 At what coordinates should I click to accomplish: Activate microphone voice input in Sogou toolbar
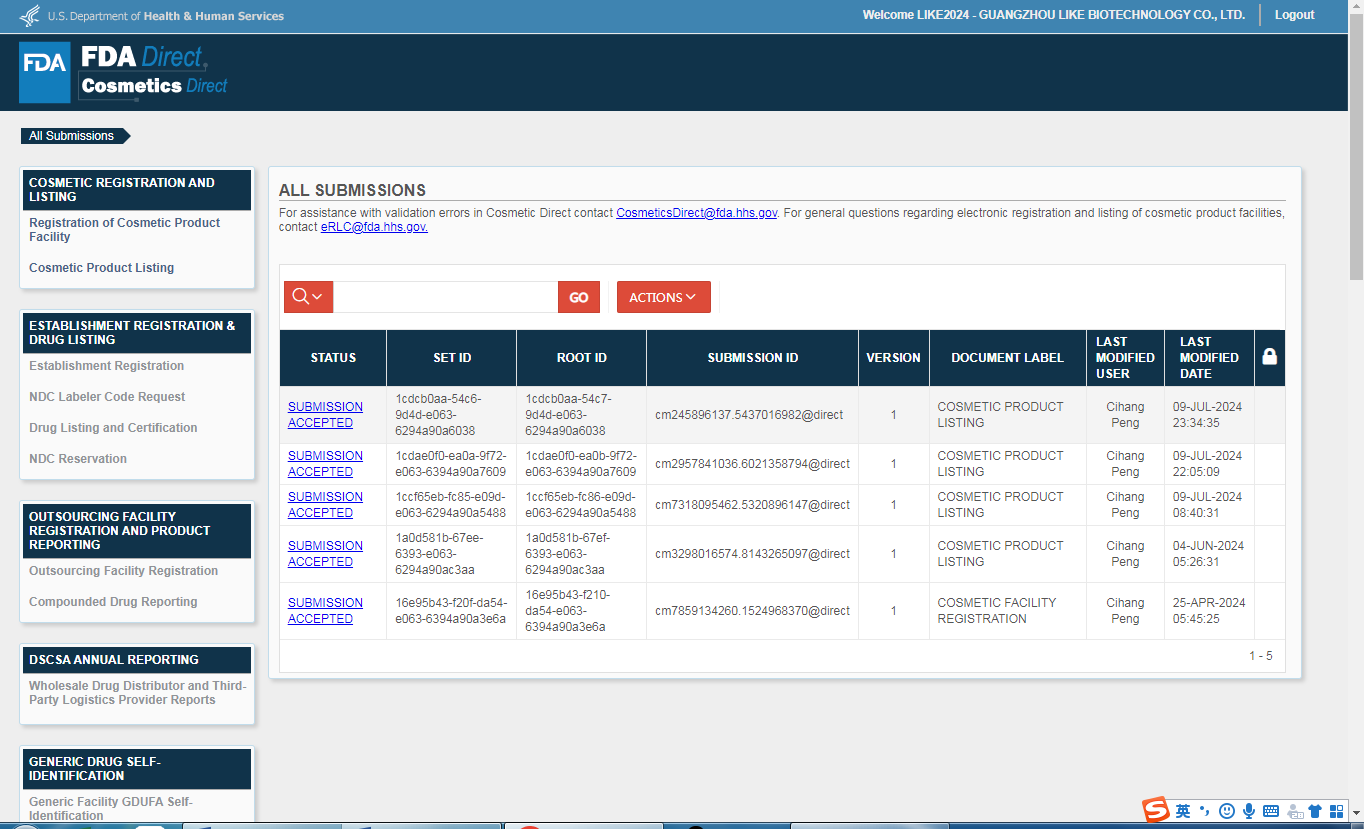click(1248, 811)
